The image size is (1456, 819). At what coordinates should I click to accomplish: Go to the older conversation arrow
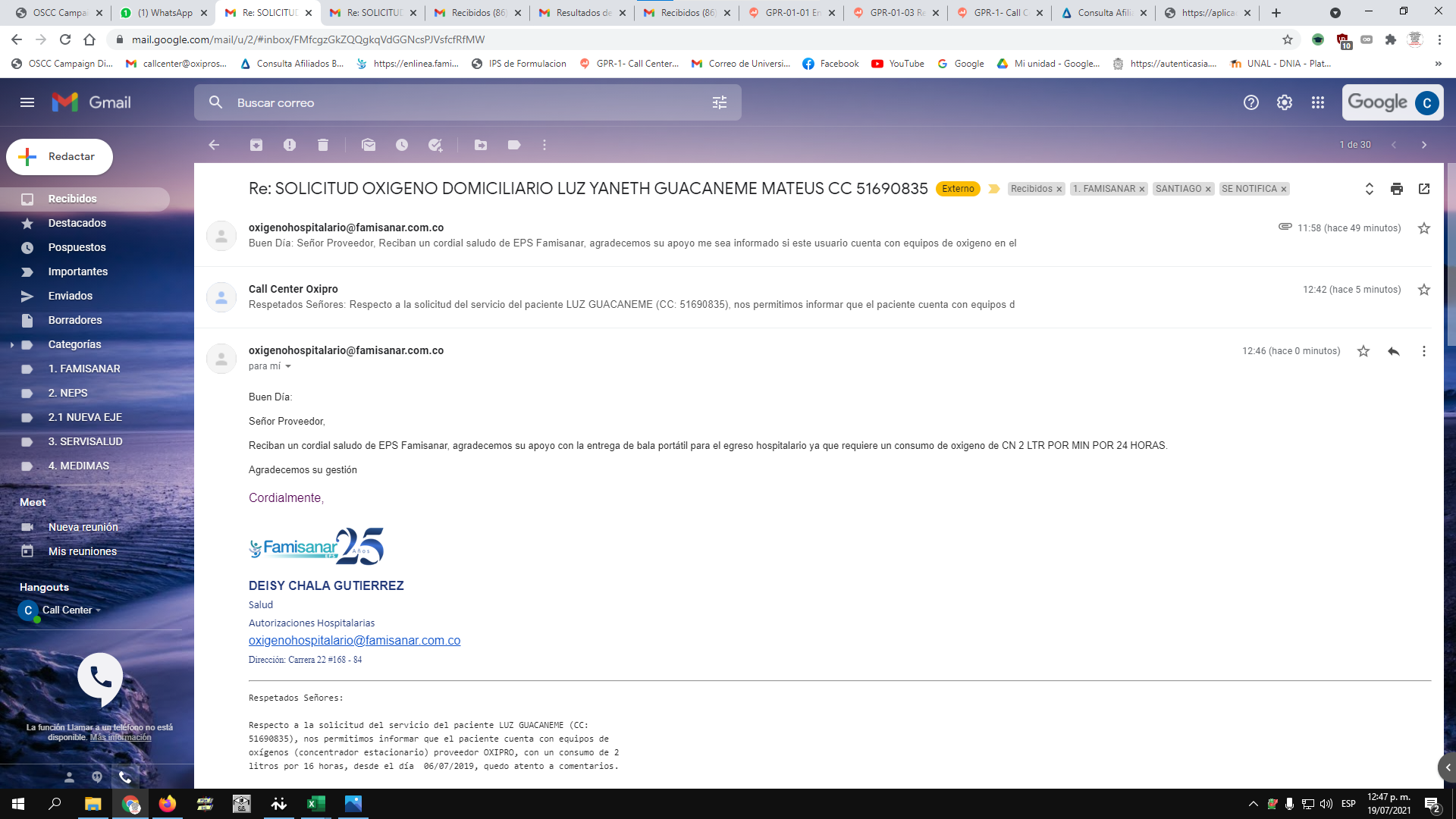(1424, 145)
